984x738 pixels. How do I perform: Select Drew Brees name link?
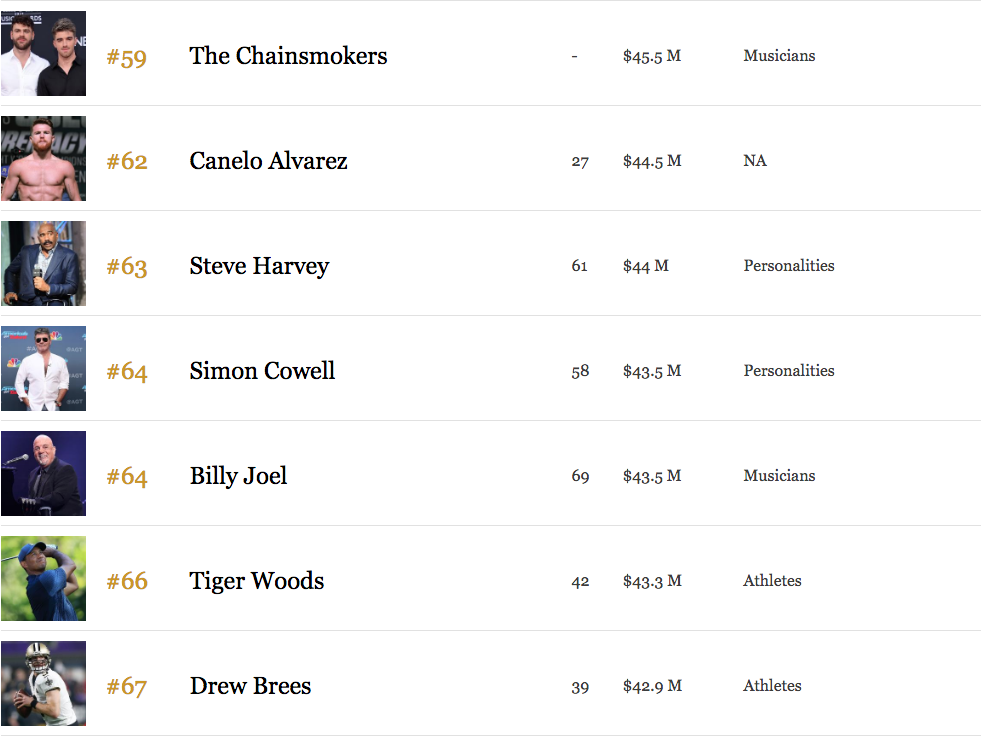coord(250,686)
